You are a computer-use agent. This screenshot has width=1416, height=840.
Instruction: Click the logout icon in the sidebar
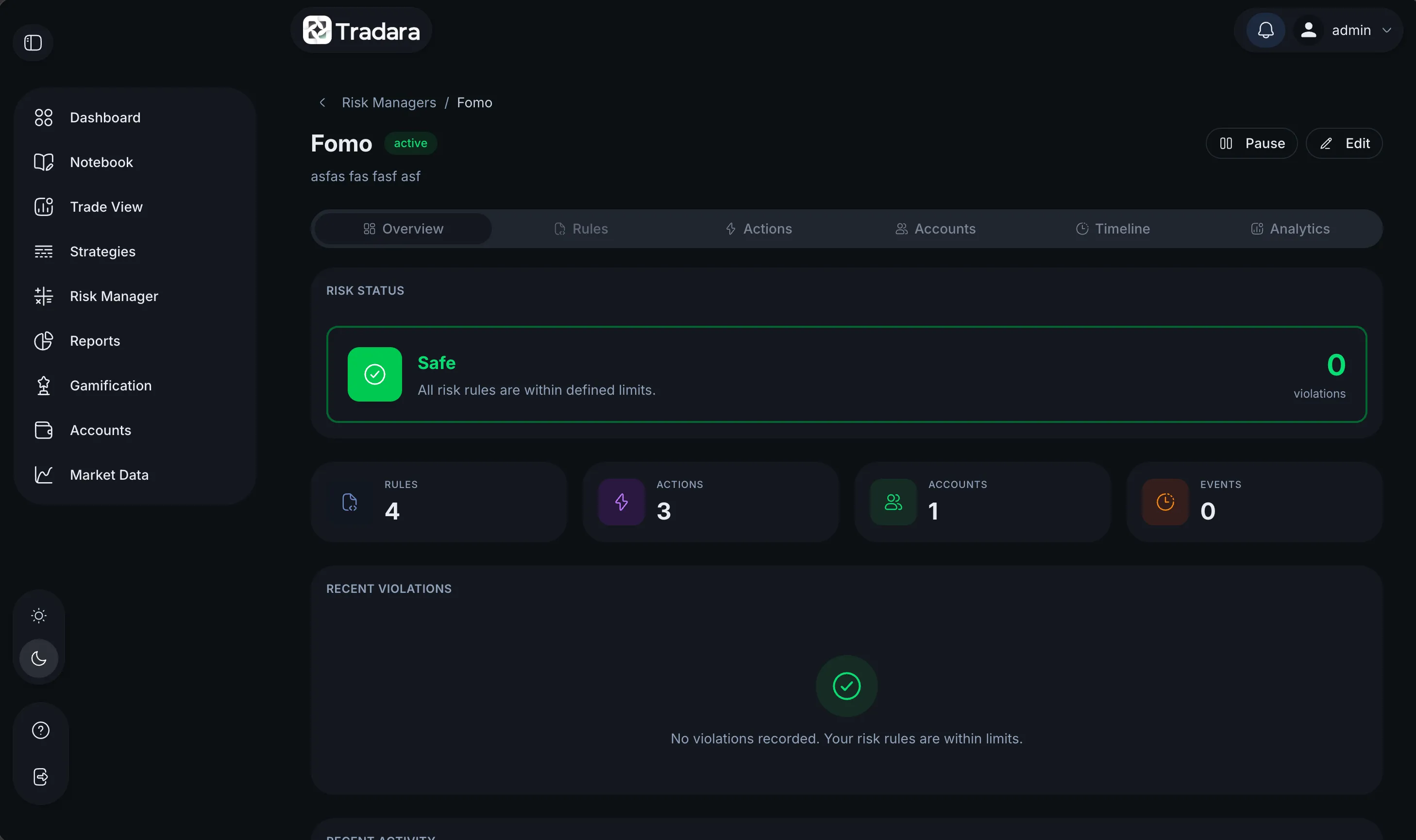pyautogui.click(x=41, y=776)
